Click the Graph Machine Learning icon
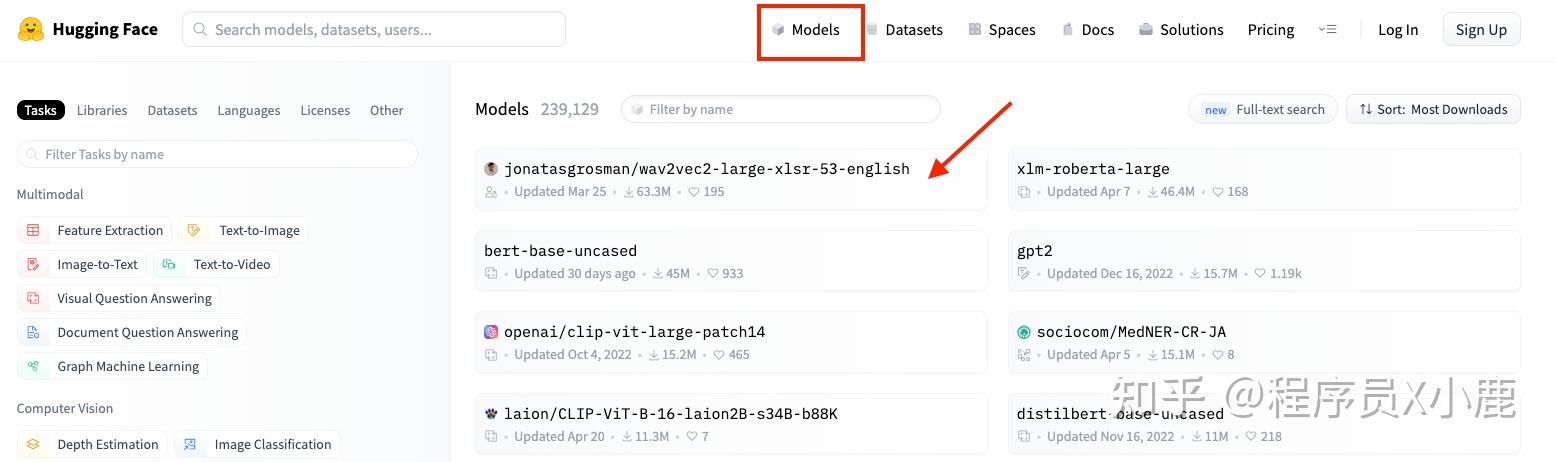This screenshot has width=1556, height=462. point(33,366)
